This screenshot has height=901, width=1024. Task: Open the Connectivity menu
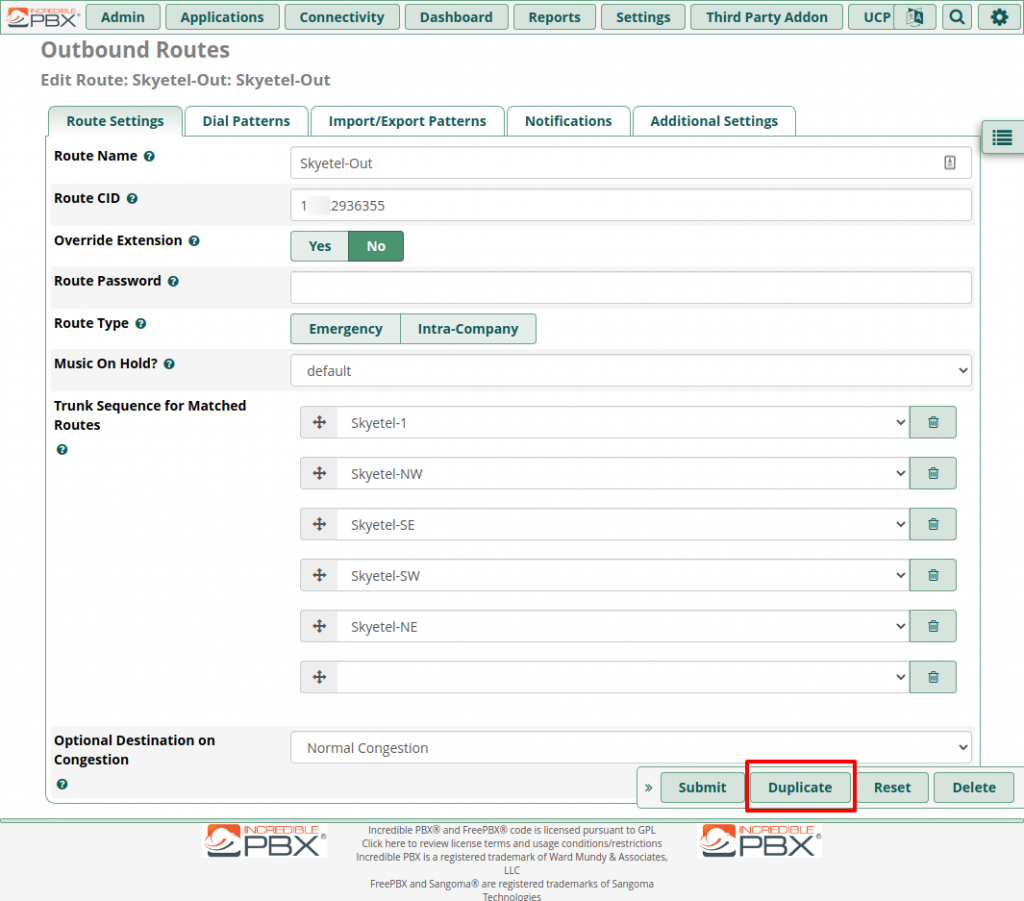[x=342, y=17]
